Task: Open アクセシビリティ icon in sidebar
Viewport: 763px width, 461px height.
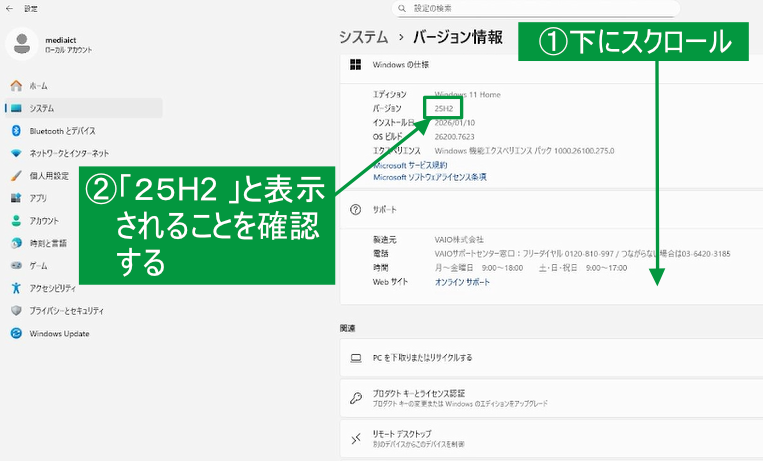Action: pyautogui.click(x=16, y=288)
